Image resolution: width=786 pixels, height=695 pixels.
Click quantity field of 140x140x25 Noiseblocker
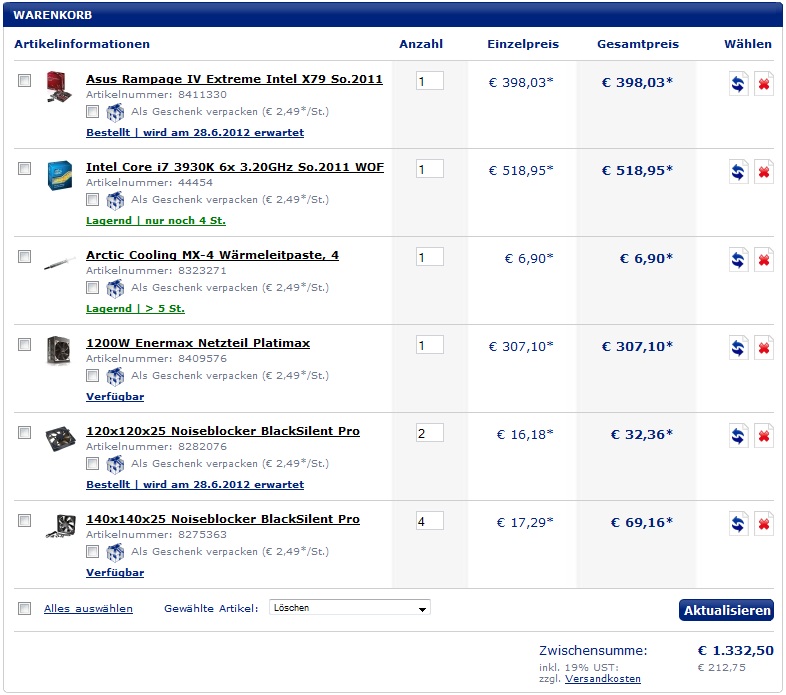[430, 521]
